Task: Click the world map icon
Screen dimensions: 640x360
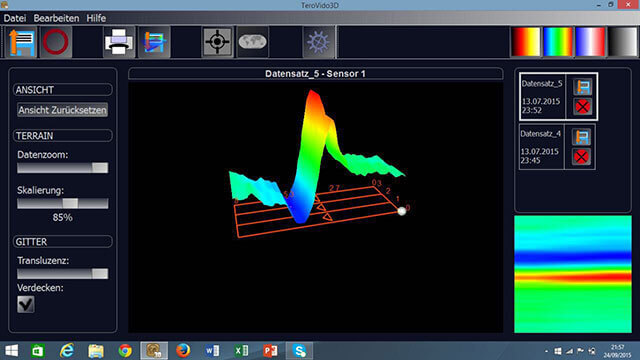Action: (252, 42)
